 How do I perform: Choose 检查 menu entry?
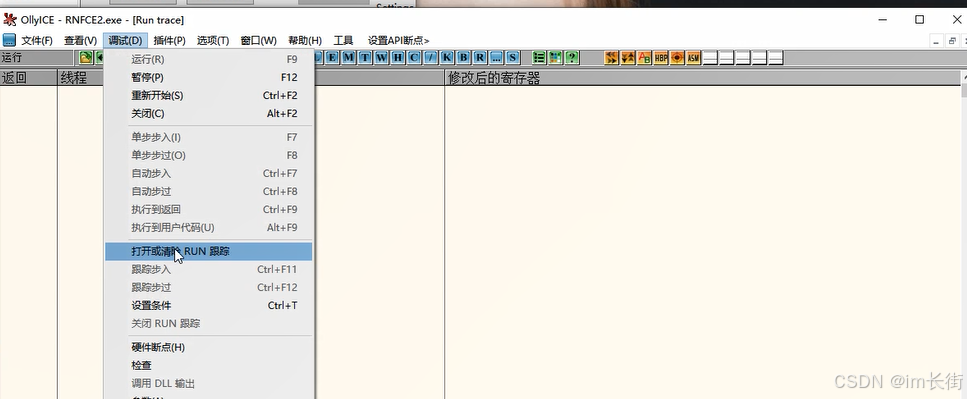pyautogui.click(x=208, y=365)
